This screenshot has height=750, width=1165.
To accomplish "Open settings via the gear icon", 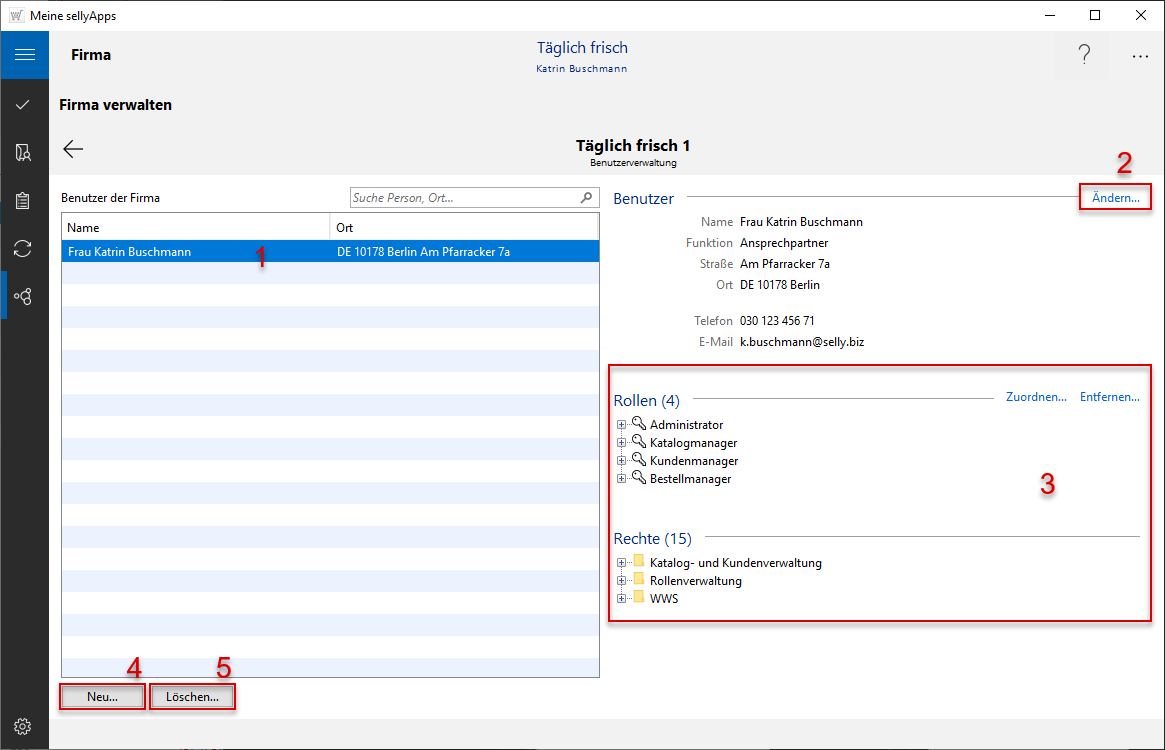I will click(x=24, y=726).
